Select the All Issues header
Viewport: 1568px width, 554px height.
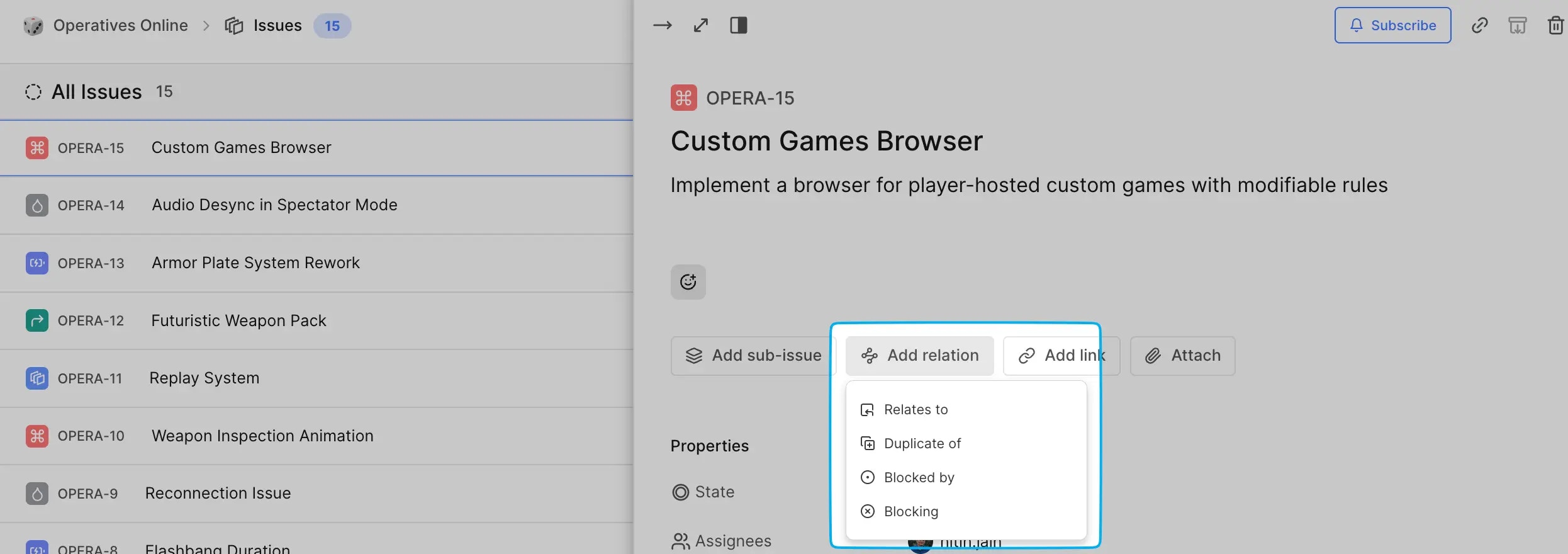coord(97,92)
